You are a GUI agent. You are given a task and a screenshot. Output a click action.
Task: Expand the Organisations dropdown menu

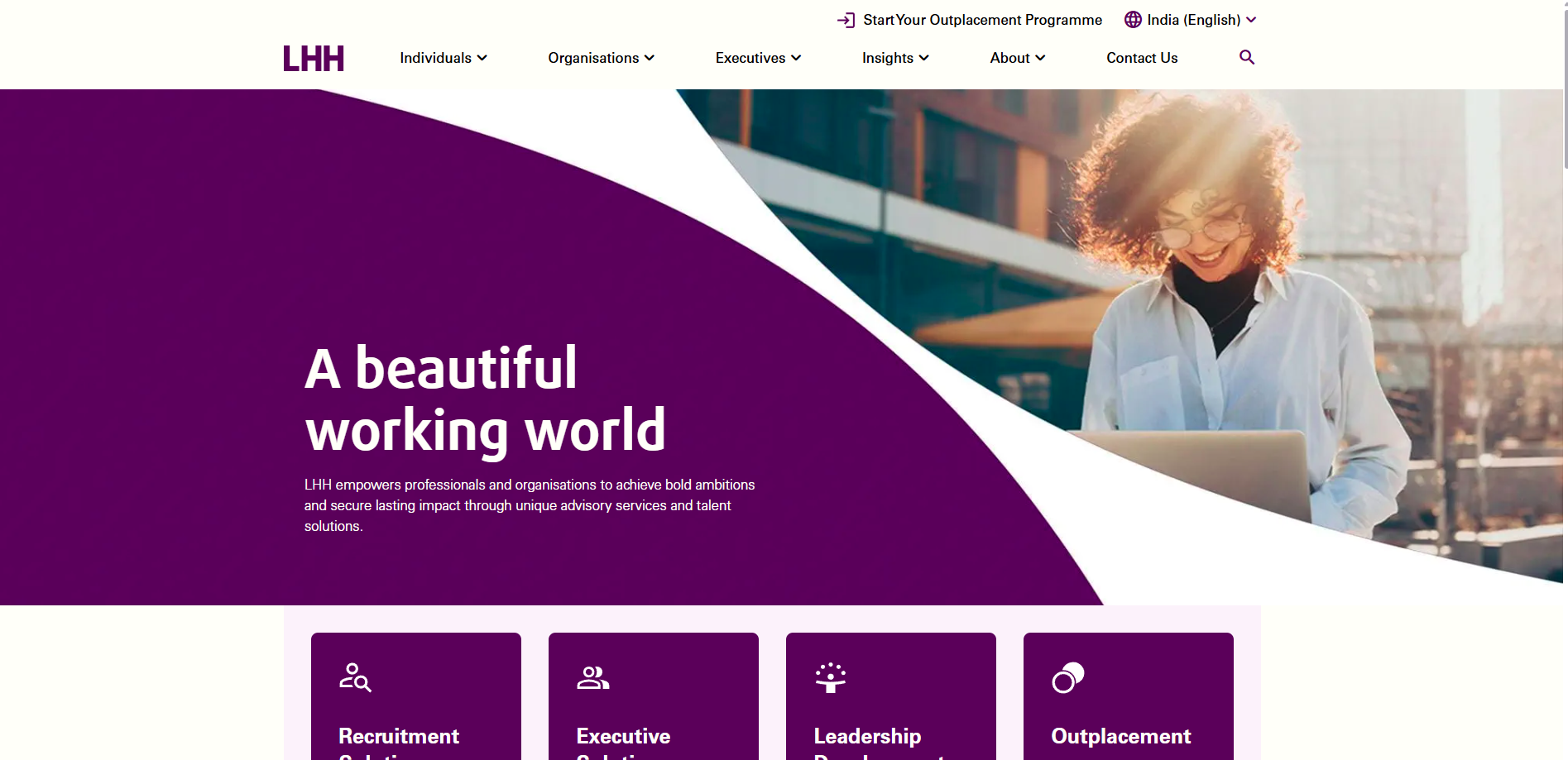click(601, 58)
